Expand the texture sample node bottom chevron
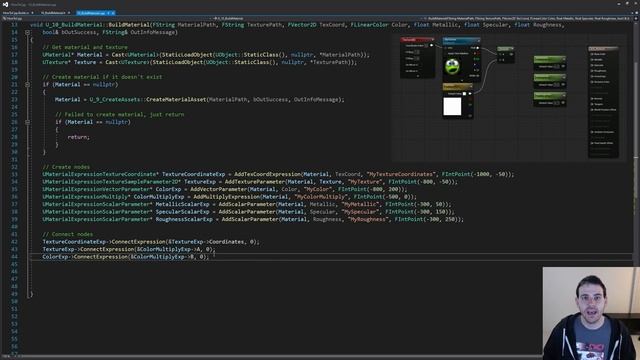This screenshot has height=360, width=640. [x=462, y=81]
